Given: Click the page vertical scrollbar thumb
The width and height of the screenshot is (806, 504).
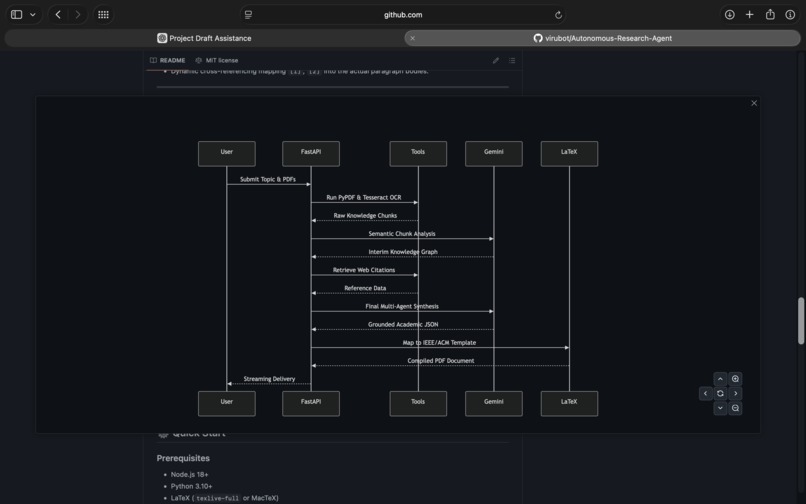Looking at the screenshot, I should click(x=801, y=320).
